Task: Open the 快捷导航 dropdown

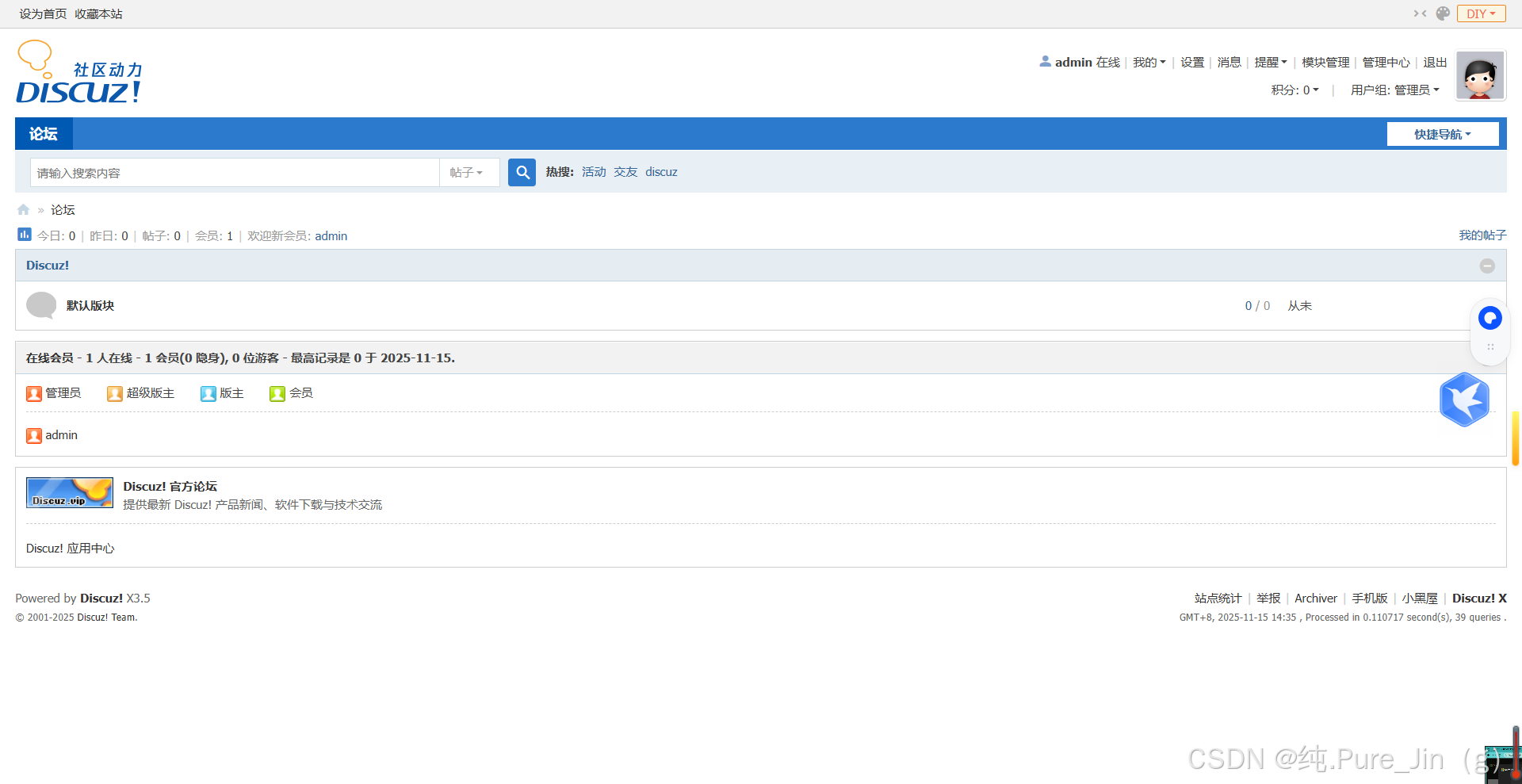Action: coord(1443,134)
